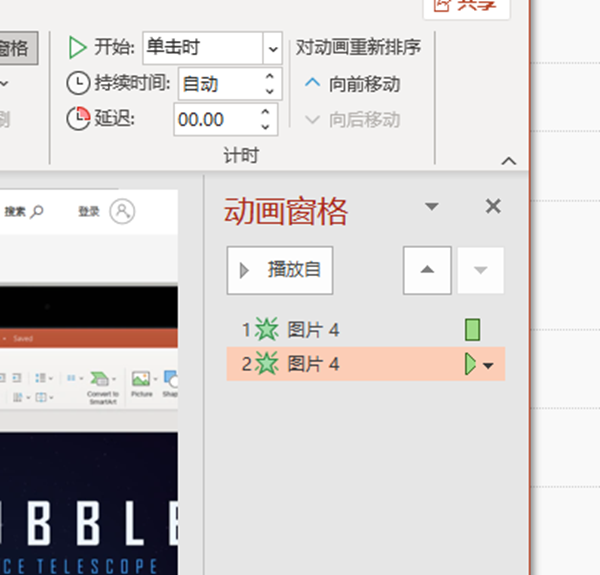Collapse the ribbon with the chevron
600x575 pixels.
coord(508,161)
